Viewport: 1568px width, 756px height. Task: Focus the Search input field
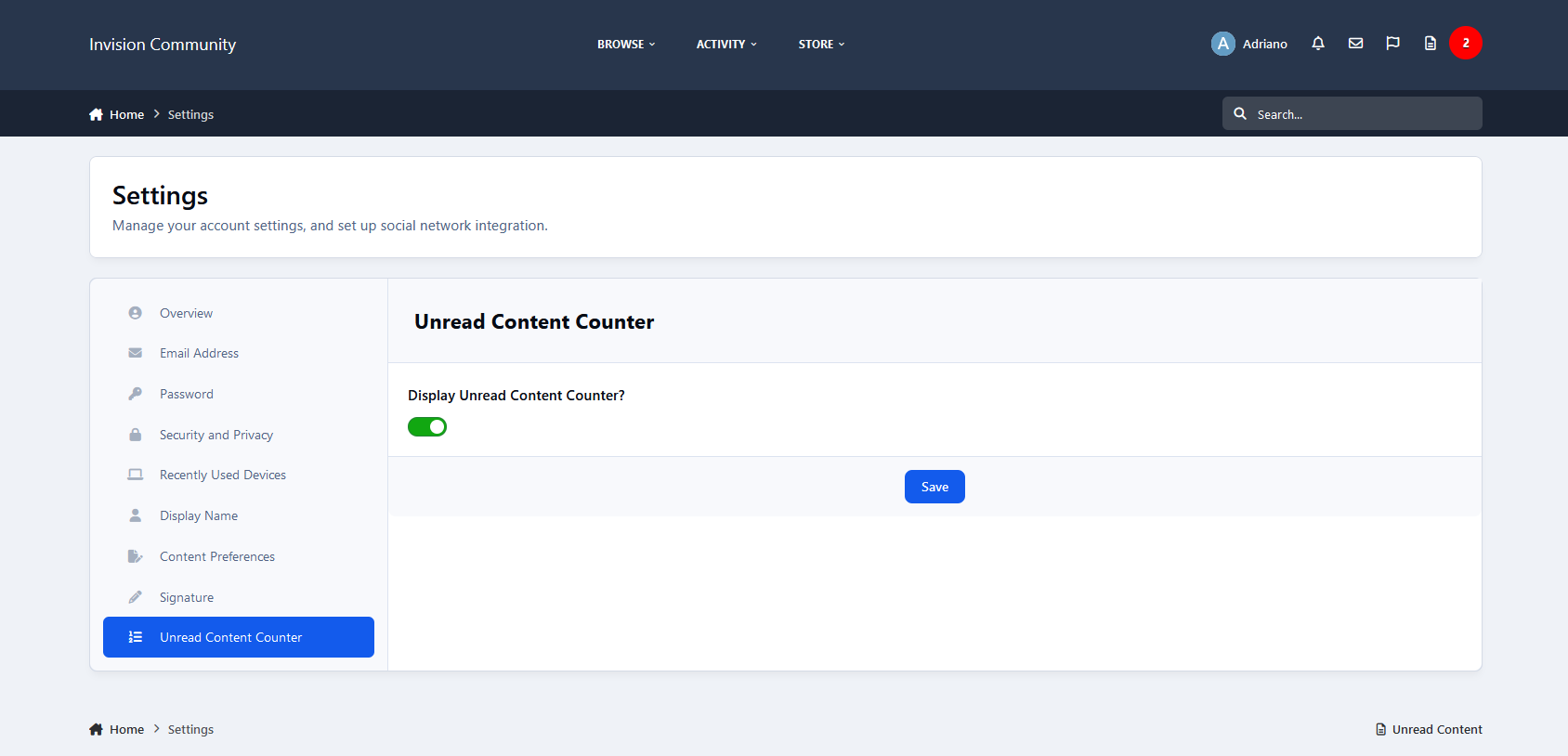tap(1352, 113)
